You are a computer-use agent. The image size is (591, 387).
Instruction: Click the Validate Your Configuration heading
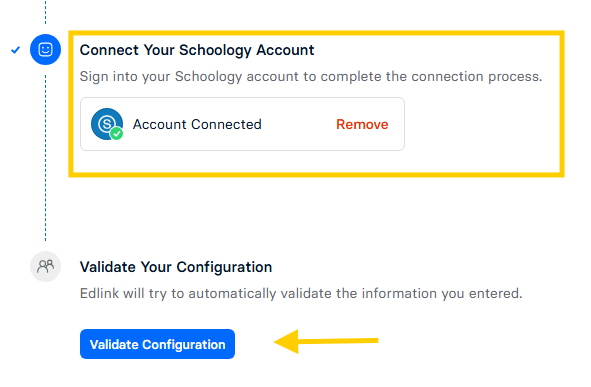[x=176, y=267]
